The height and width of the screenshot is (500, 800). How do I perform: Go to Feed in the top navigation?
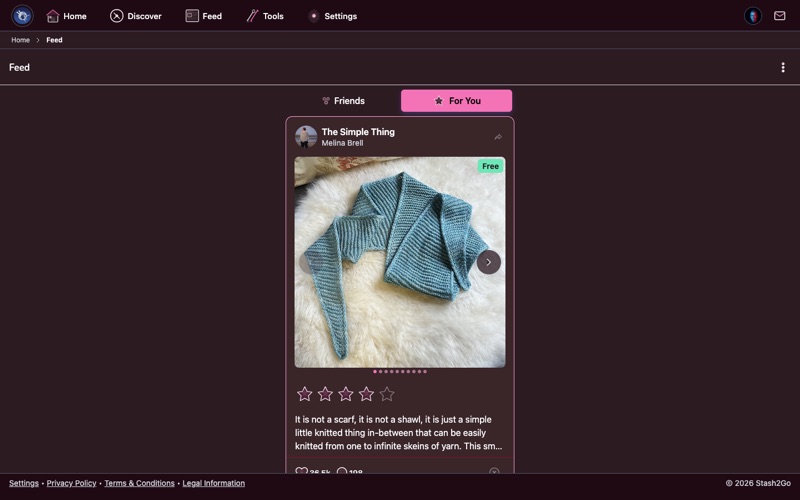pyautogui.click(x=204, y=16)
